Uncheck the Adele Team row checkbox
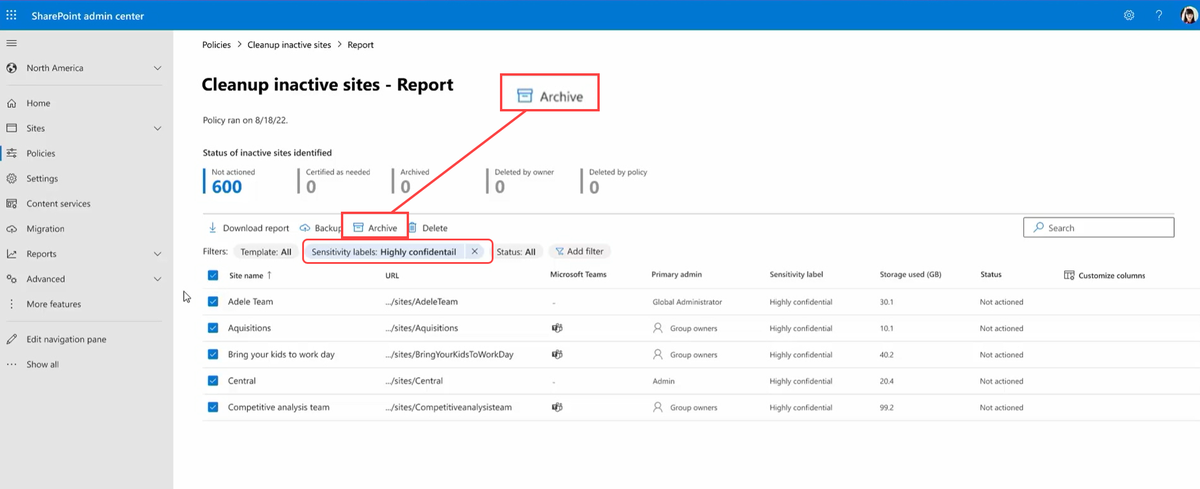Viewport: 1200px width, 489px height. (x=213, y=301)
